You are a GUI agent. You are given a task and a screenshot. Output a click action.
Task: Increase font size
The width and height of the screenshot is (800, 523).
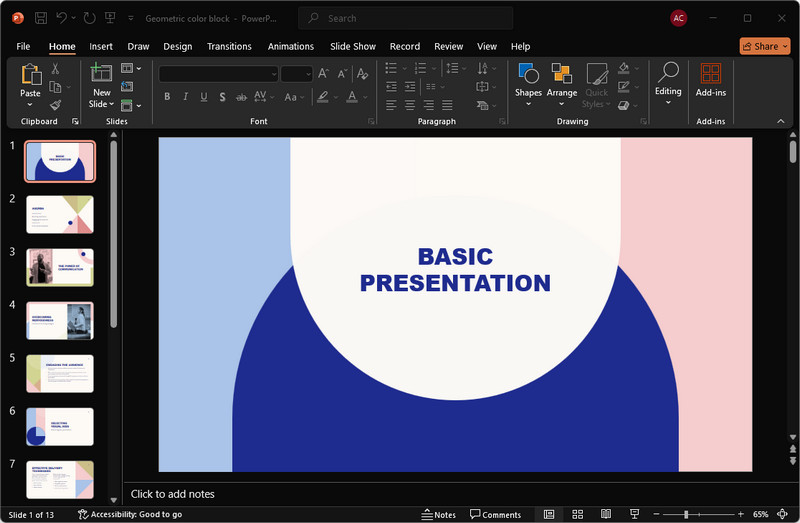[x=323, y=74]
